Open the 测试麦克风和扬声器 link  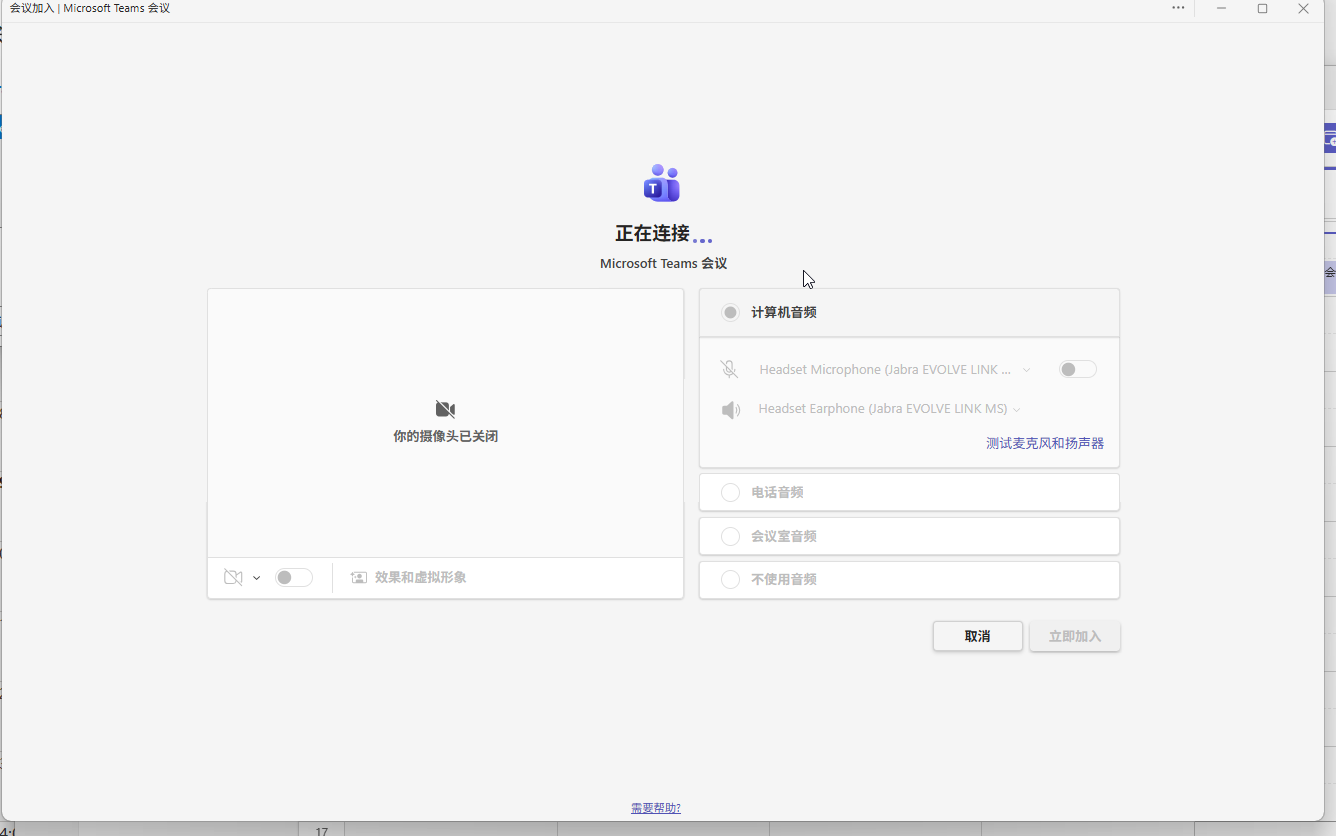coord(1045,443)
